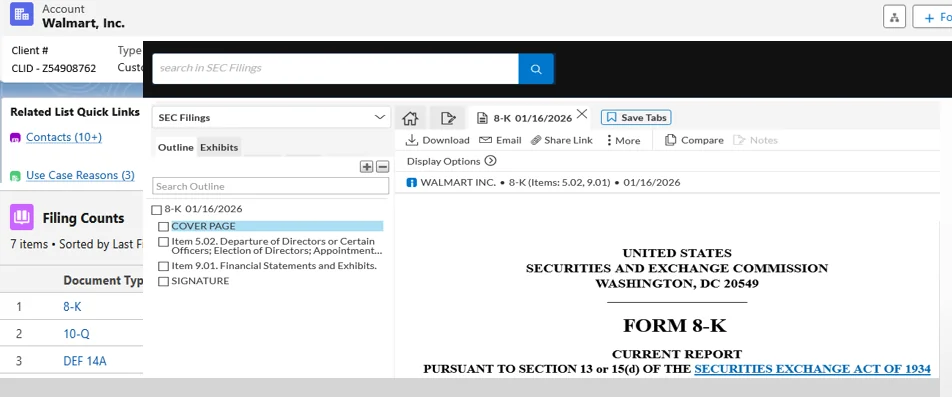
Task: Download the filing document
Action: tap(437, 140)
